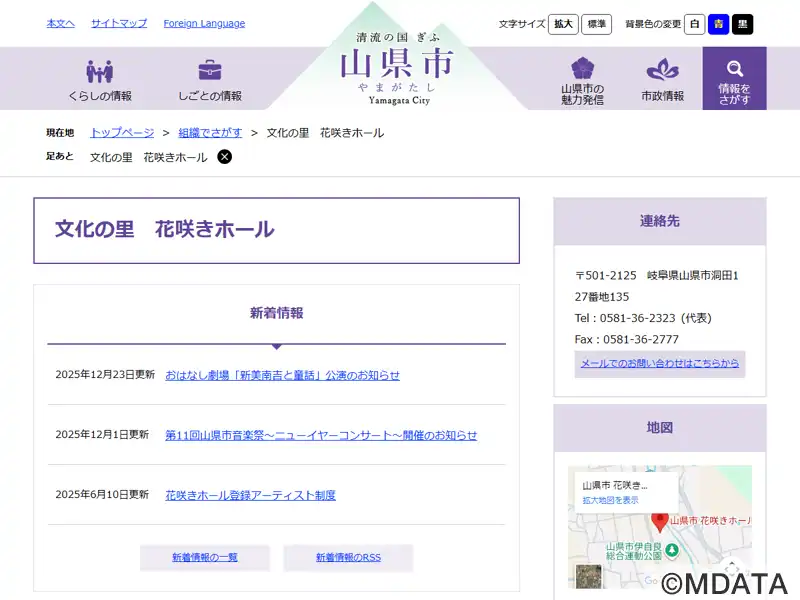
Task: Switch background color to black 黒
Action: pos(742,24)
